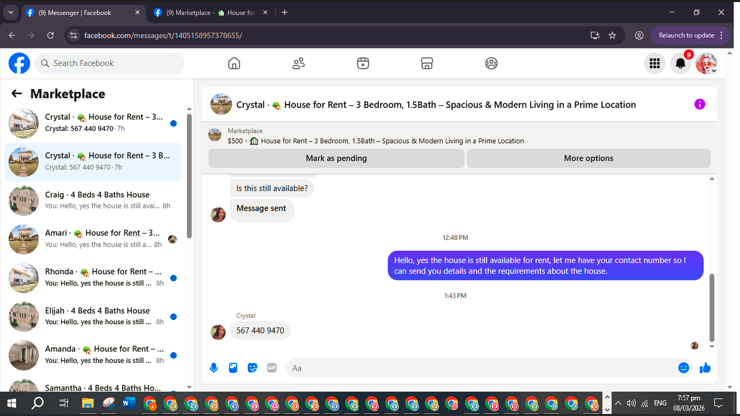Click the Search Facebook field
Screen dimensions: 740x416
click(109, 63)
